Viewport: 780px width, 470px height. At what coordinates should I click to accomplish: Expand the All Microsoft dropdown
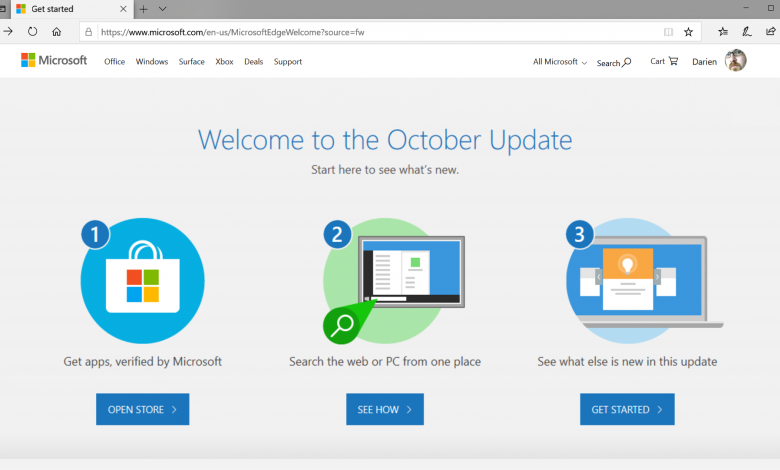point(560,62)
